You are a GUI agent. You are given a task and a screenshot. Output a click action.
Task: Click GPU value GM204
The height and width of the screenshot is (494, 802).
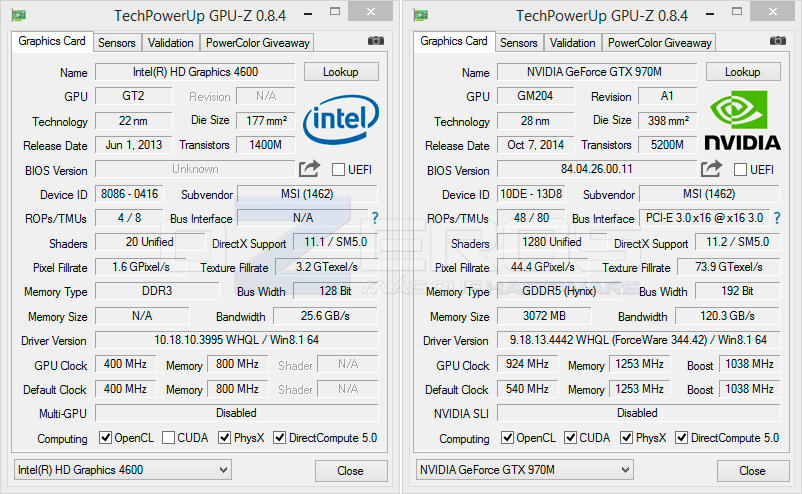click(536, 96)
